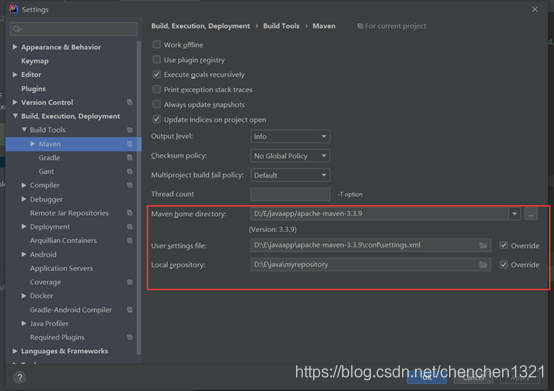Image resolution: width=554 pixels, height=391 pixels.
Task: Collapse the Build Tools node
Action: coord(24,130)
